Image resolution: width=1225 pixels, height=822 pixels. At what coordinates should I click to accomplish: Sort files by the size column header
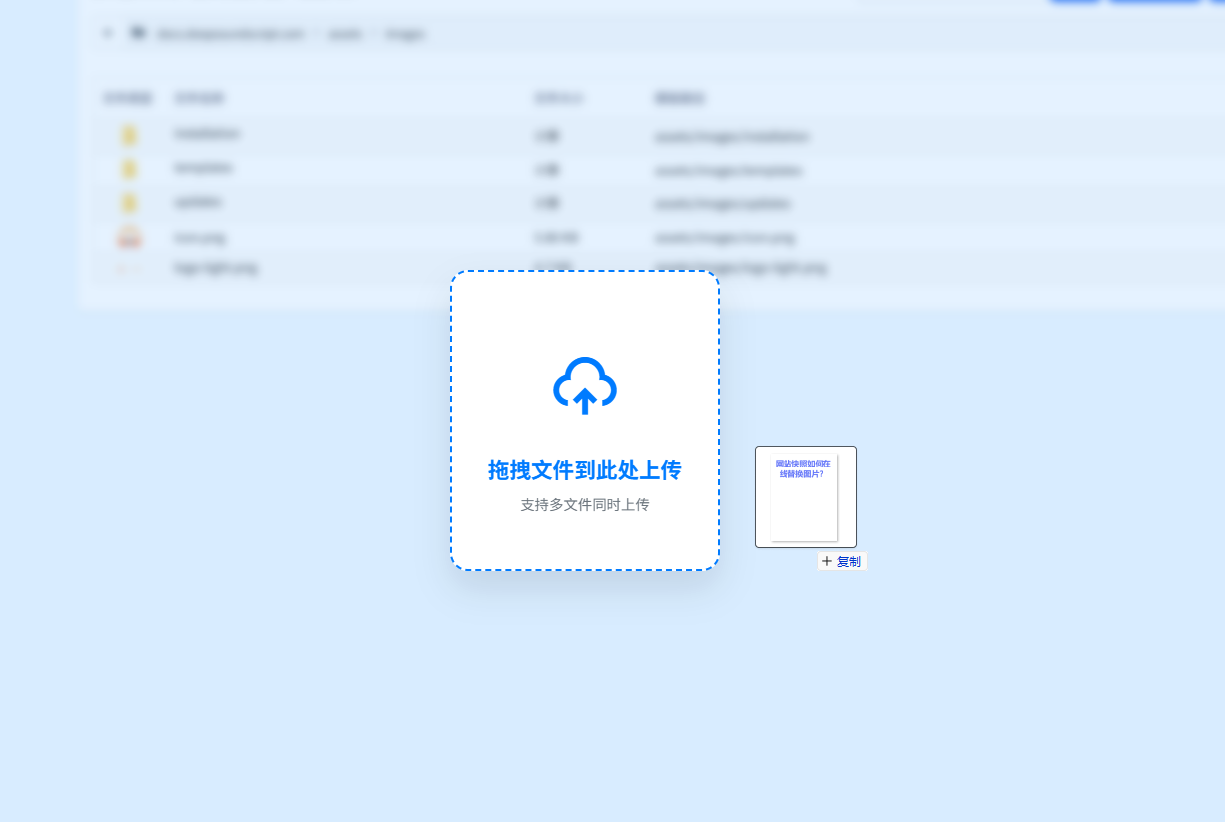559,98
